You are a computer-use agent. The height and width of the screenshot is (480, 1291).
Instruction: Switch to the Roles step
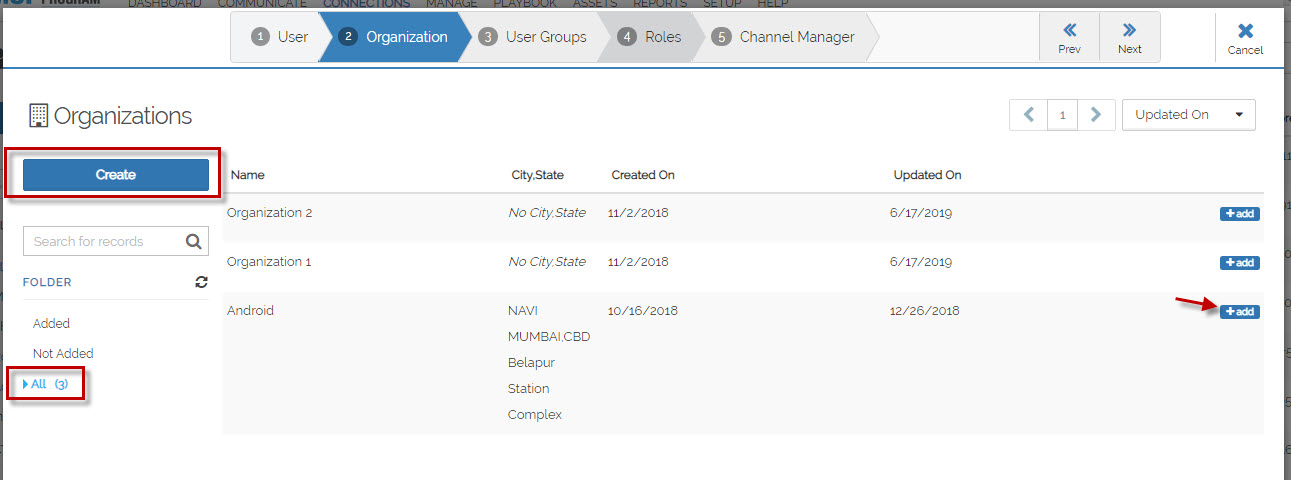[650, 37]
